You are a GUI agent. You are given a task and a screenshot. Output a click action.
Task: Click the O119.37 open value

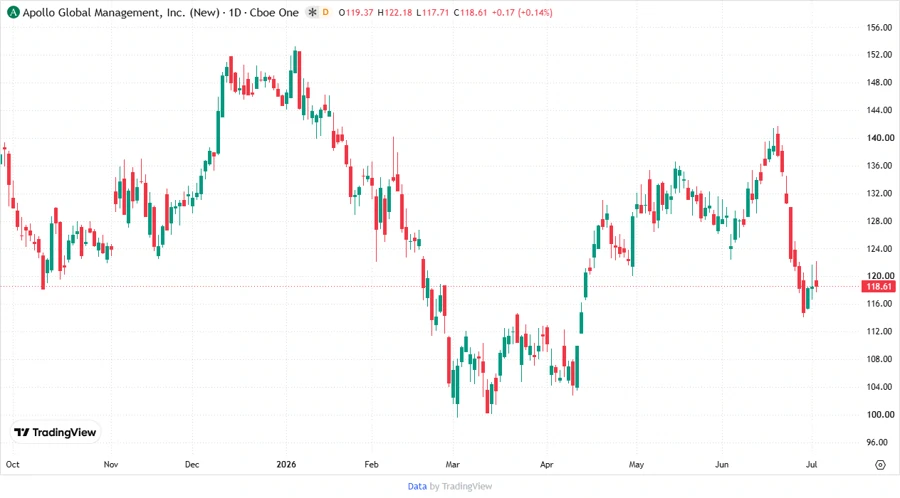pos(356,12)
